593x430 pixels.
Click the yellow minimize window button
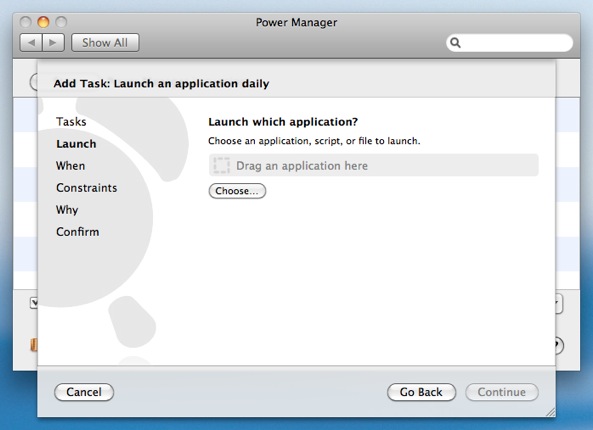(x=43, y=22)
